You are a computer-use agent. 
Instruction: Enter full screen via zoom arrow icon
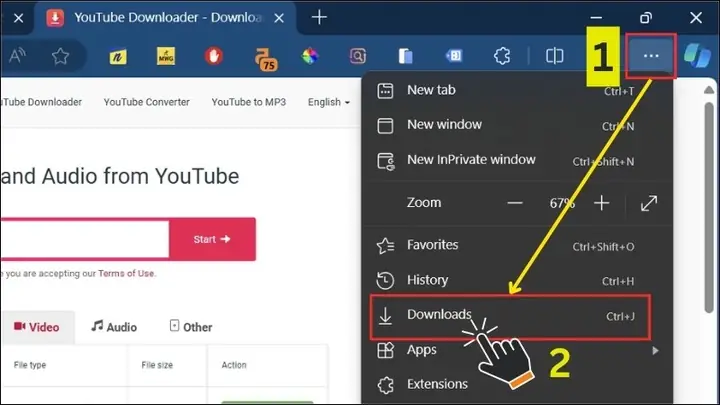coord(649,203)
